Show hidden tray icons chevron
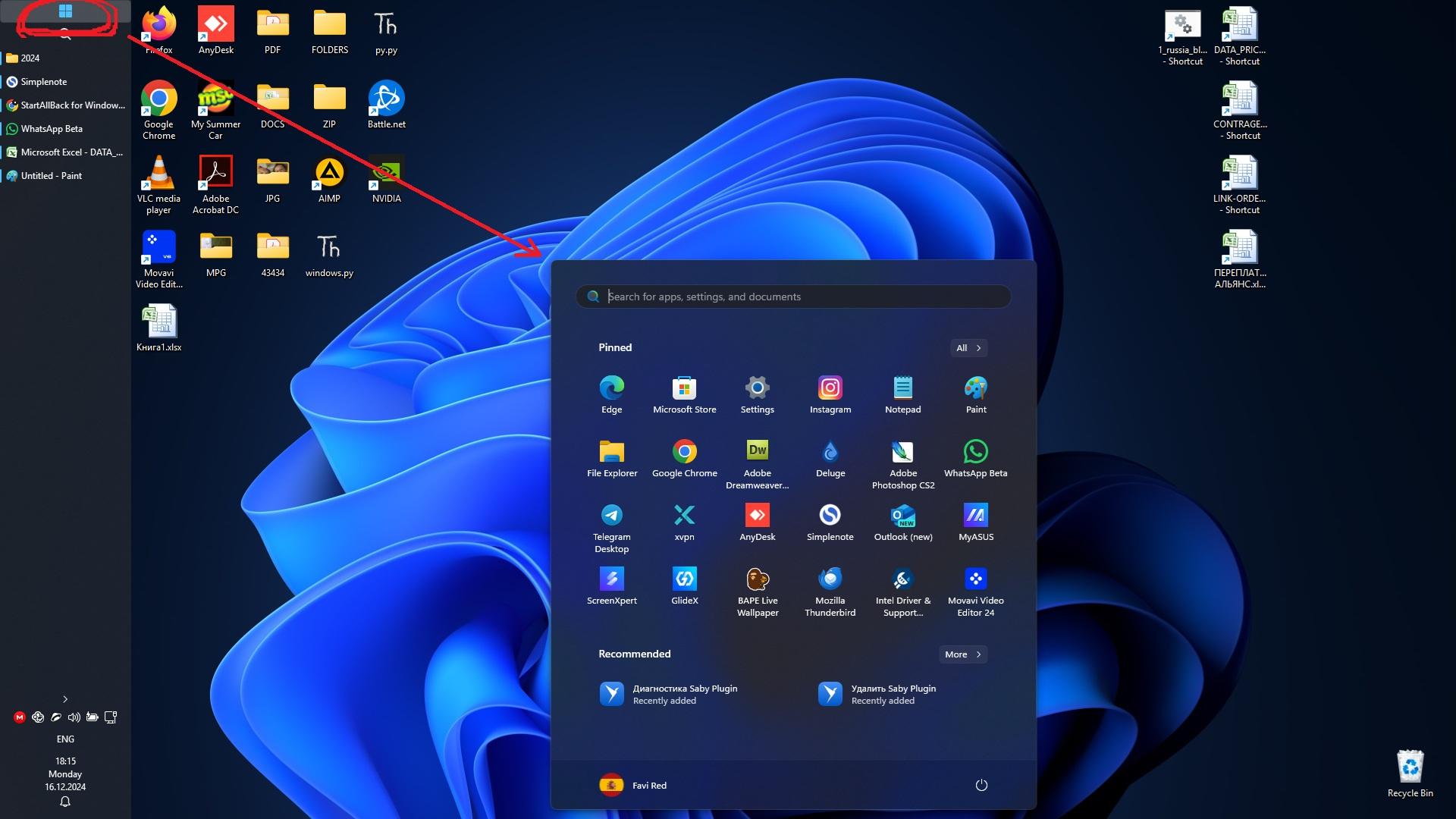Screen dimensions: 1456x819 pos(65,698)
